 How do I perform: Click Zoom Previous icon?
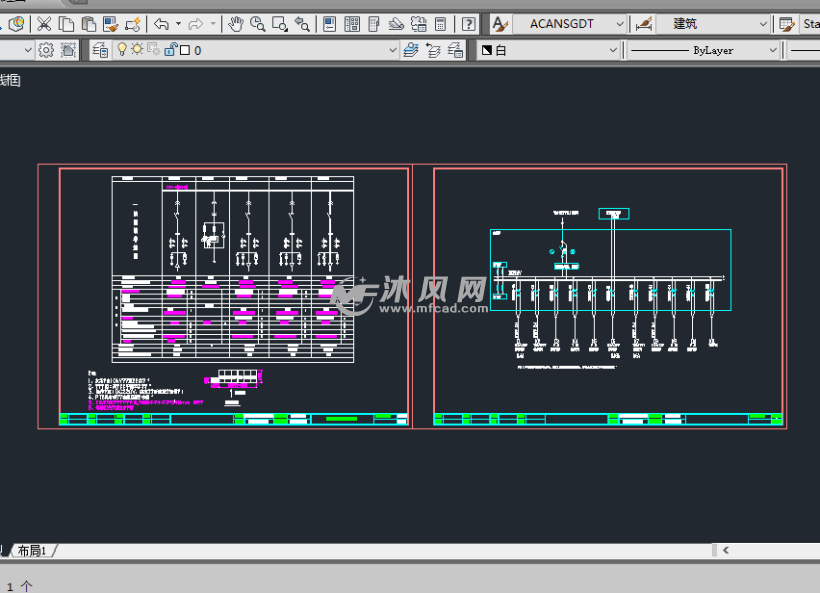click(302, 24)
